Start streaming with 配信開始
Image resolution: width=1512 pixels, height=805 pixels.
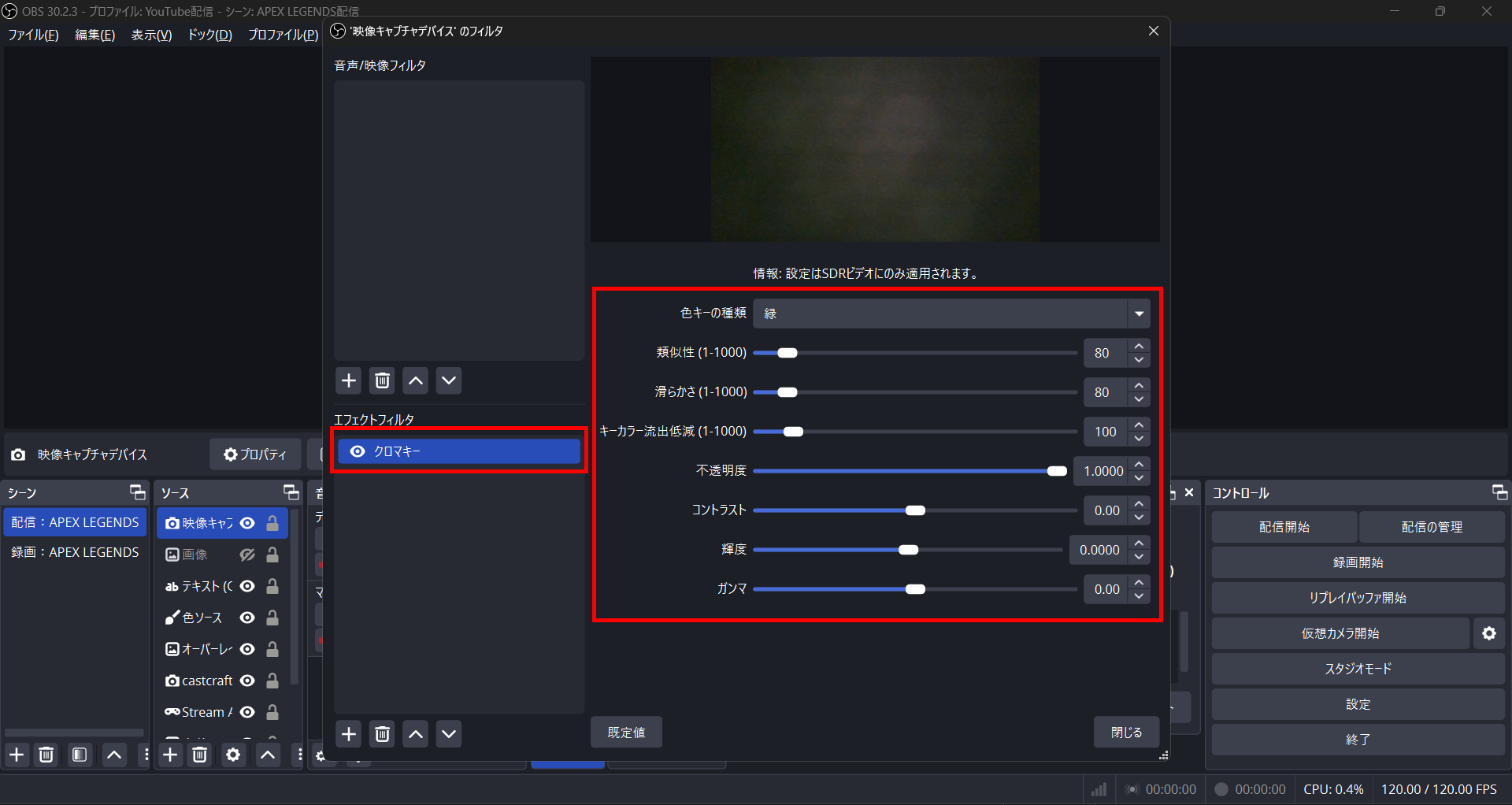(1284, 527)
